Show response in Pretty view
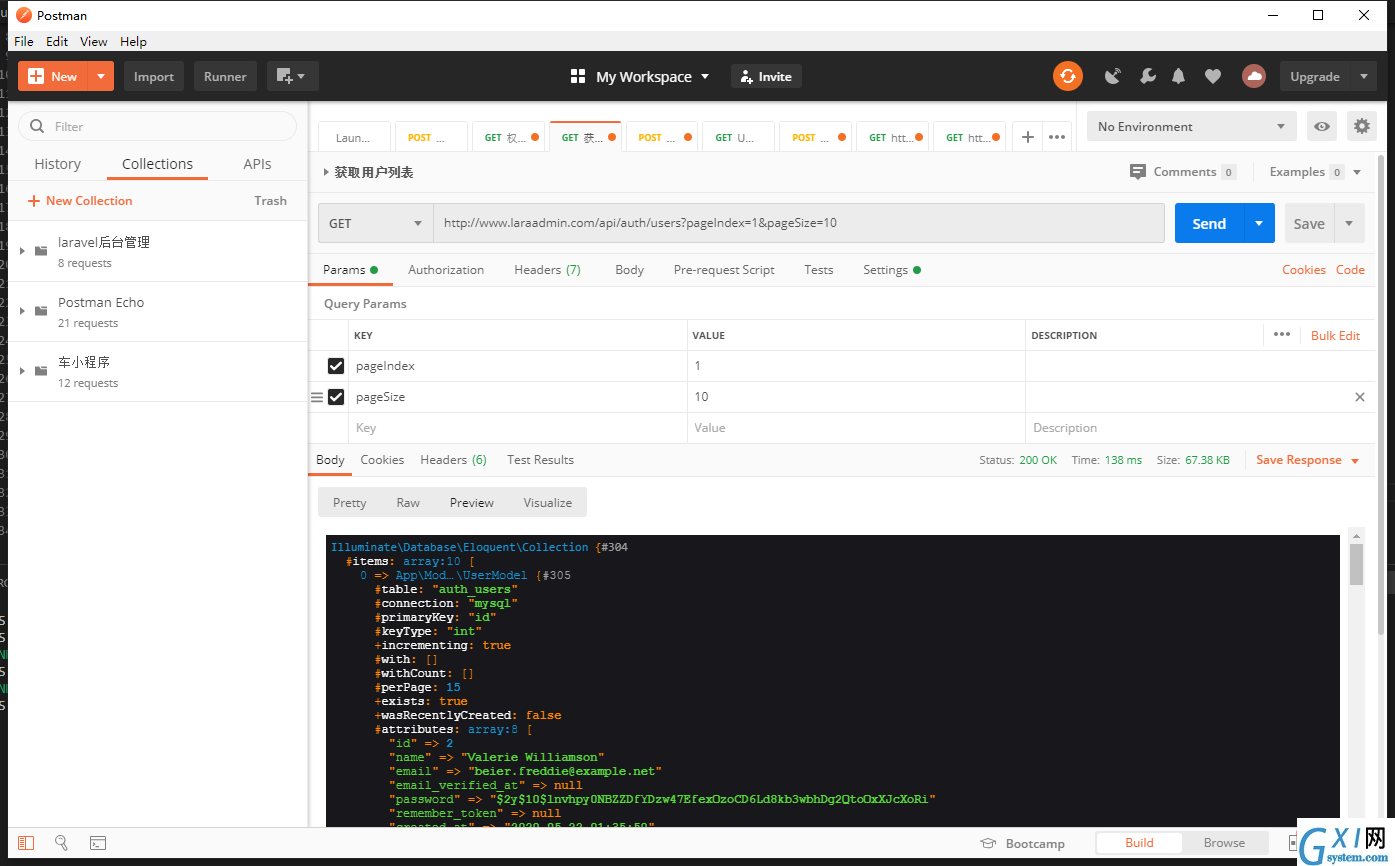Viewport: 1395px width, 866px height. pyautogui.click(x=350, y=502)
